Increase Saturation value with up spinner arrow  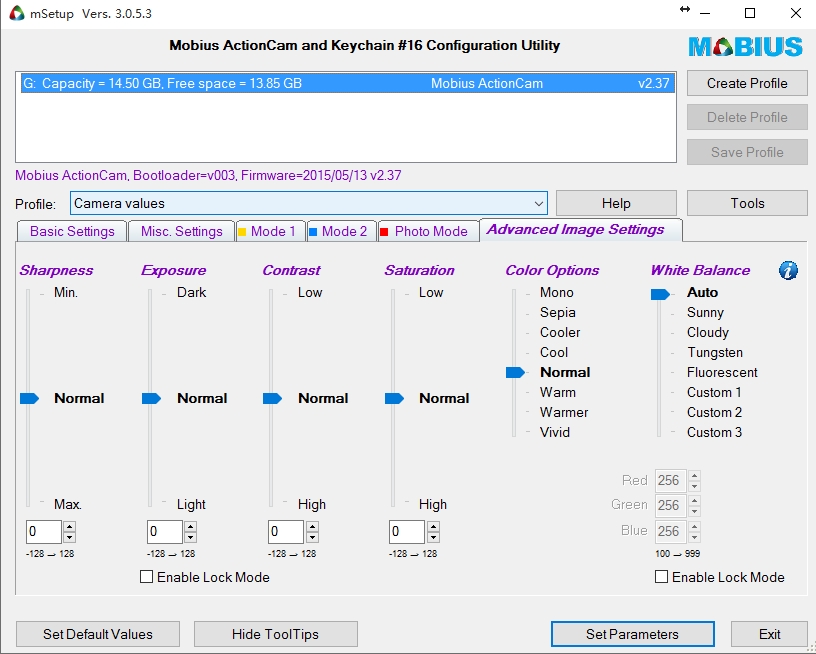434,526
